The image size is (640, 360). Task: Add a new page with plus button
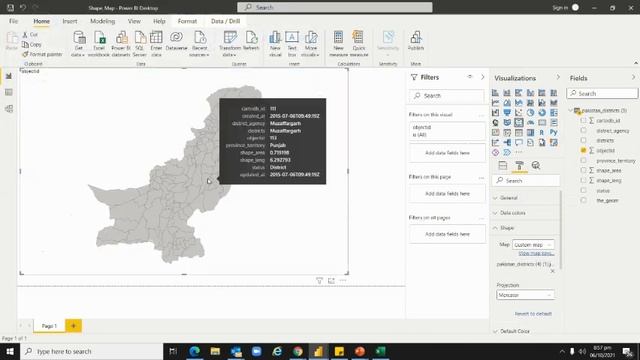[x=73, y=326]
